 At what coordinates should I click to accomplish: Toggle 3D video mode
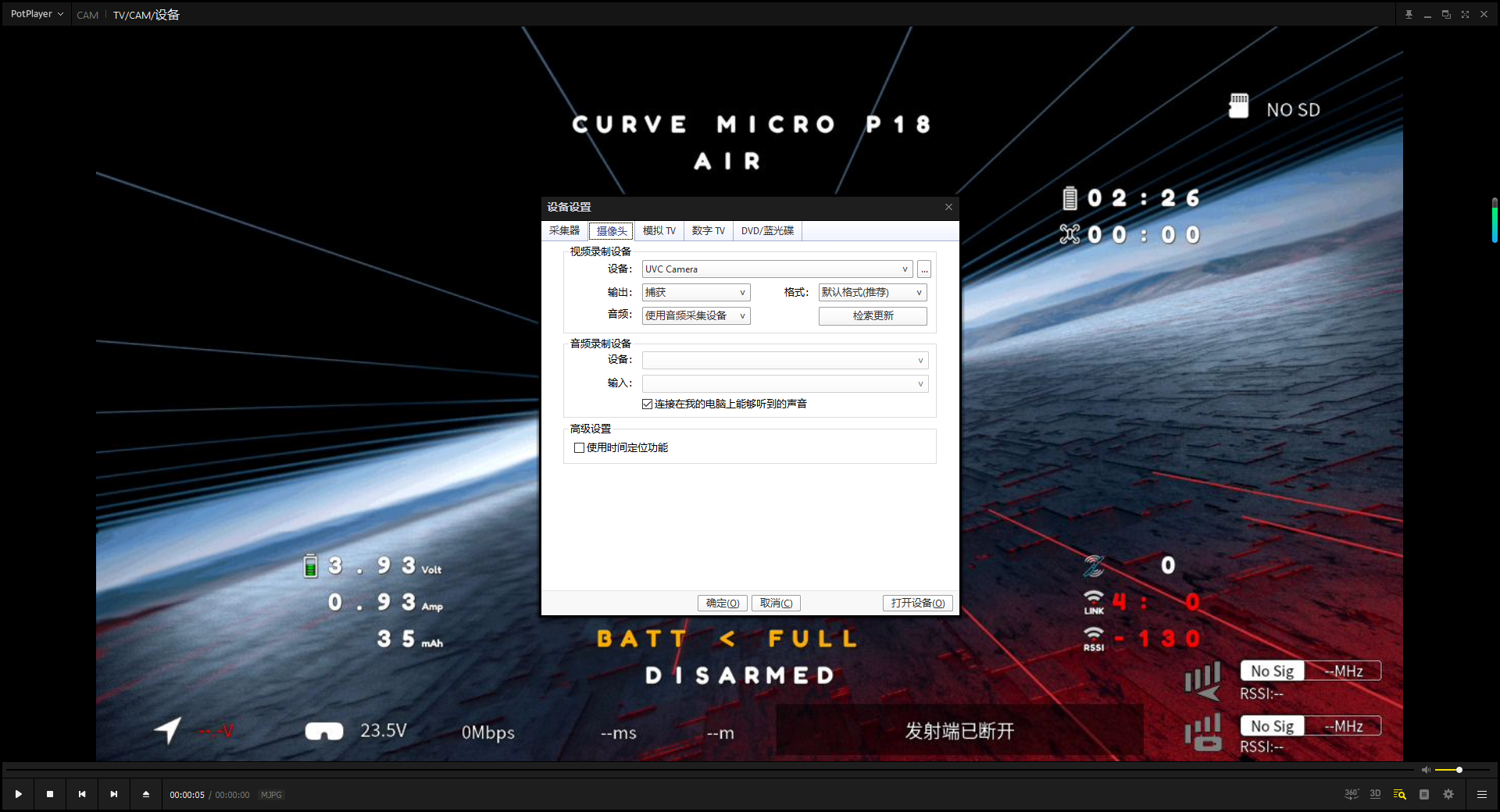[1376, 794]
